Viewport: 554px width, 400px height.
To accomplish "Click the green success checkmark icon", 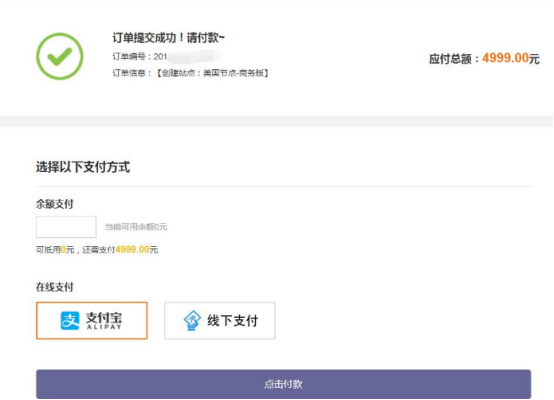I will pos(60,56).
